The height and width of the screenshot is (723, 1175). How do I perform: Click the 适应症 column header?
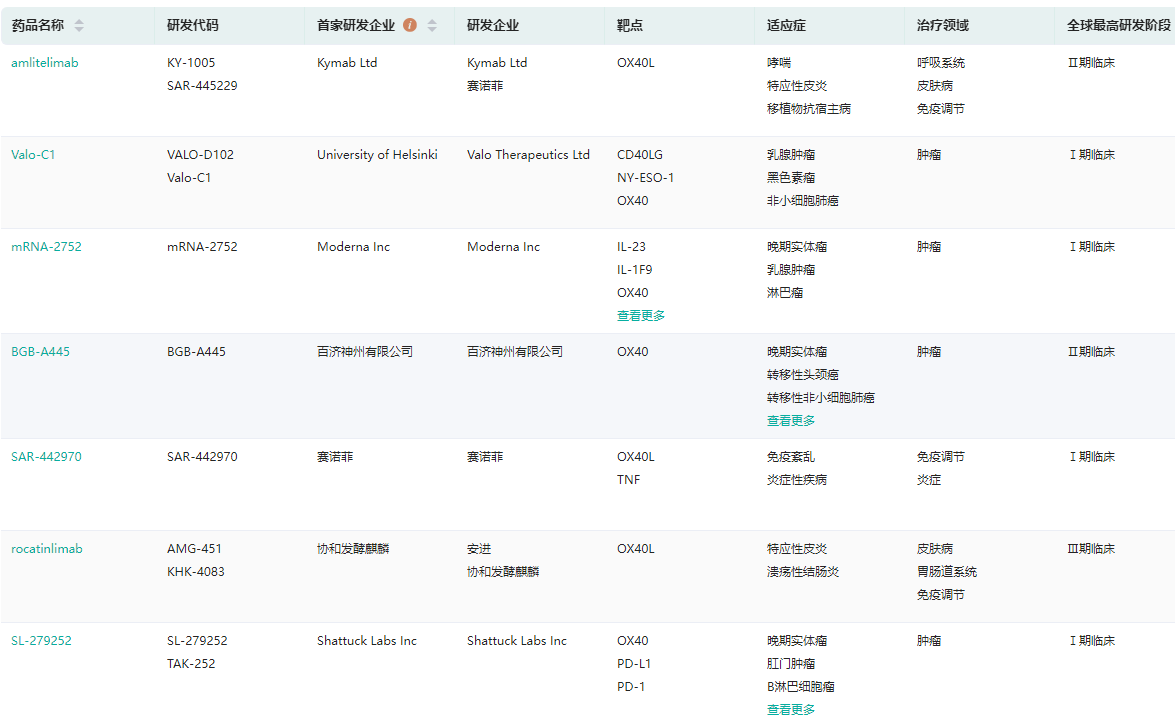[786, 25]
